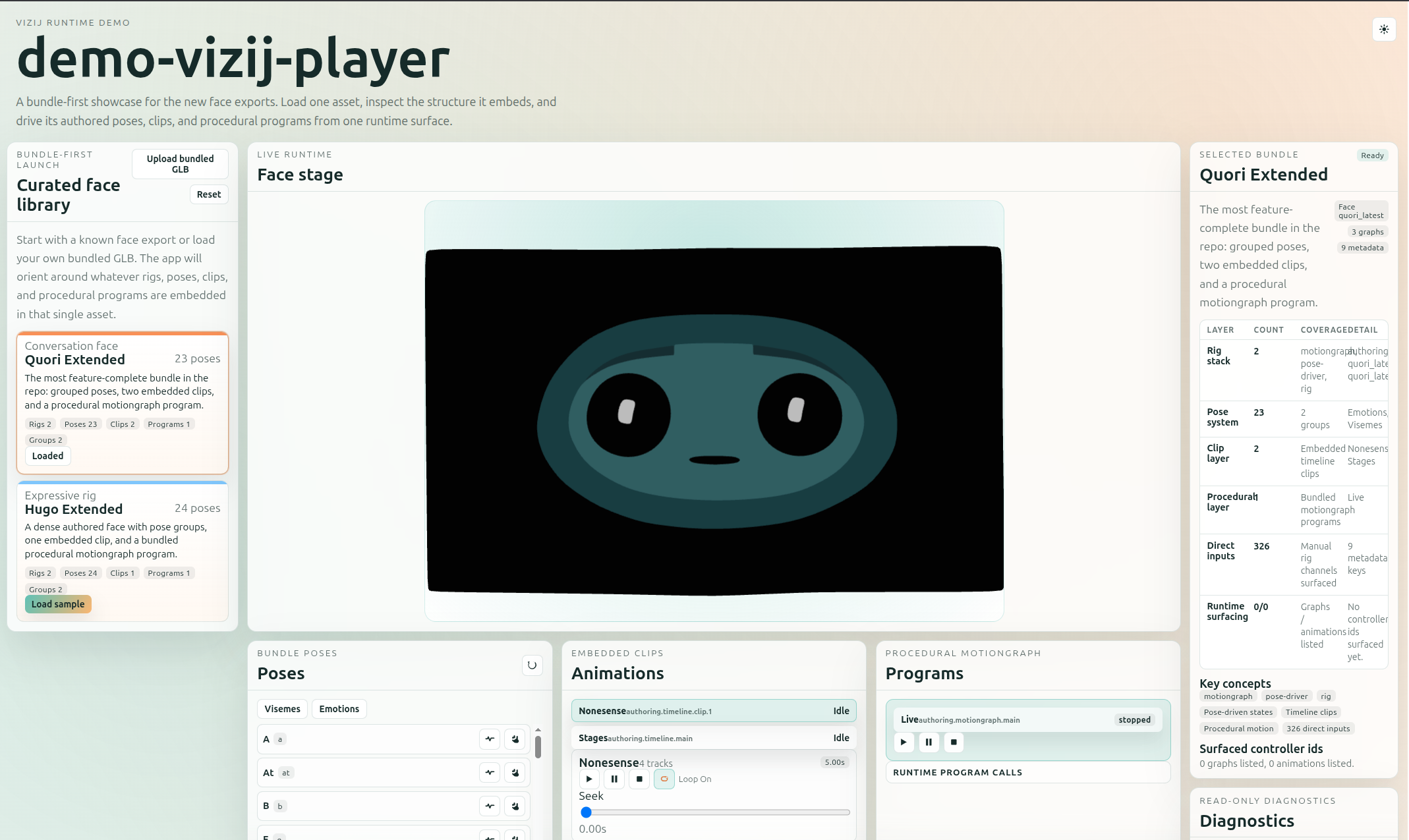Load the Hugo Extended sample bundle

point(58,604)
